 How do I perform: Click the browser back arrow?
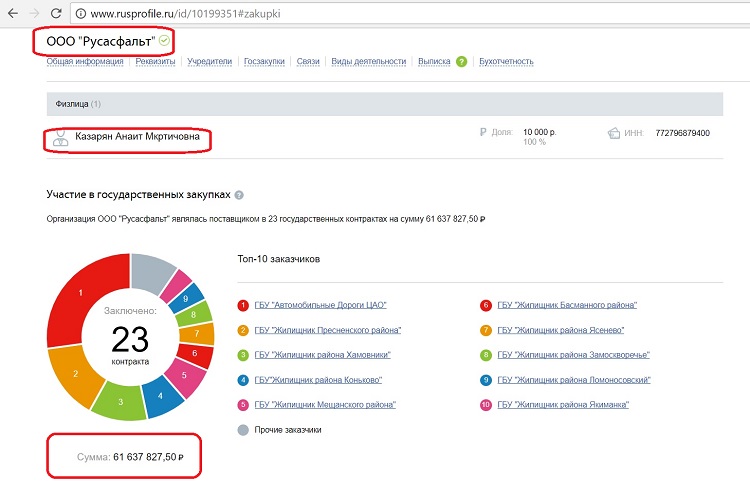[13, 13]
